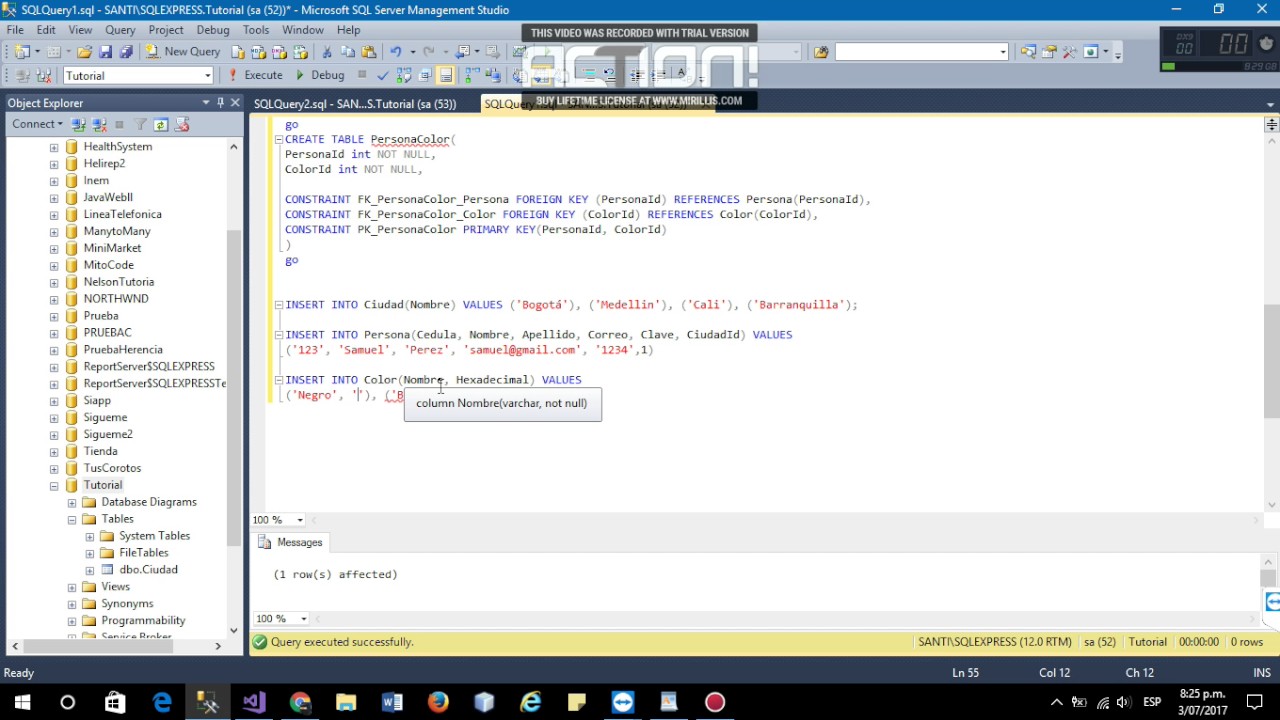Click the Save All icon

126,52
